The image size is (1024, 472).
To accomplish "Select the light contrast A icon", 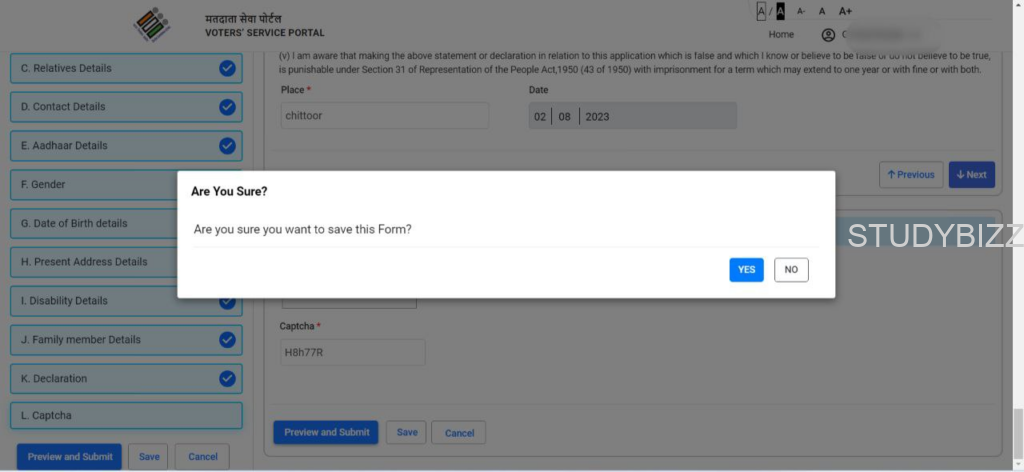I will [x=761, y=11].
